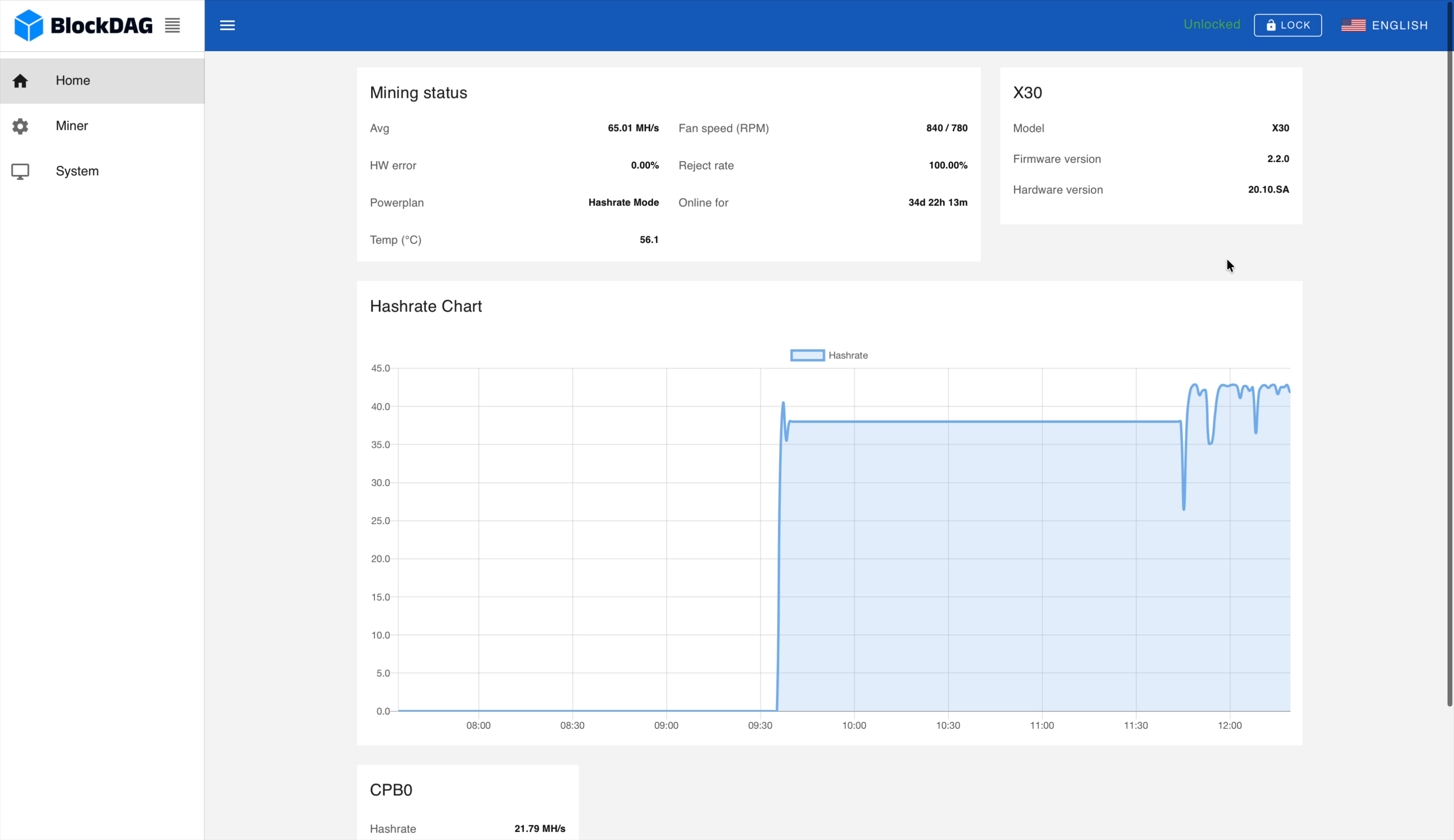
Task: Click the Miner gear icon
Action: point(20,126)
